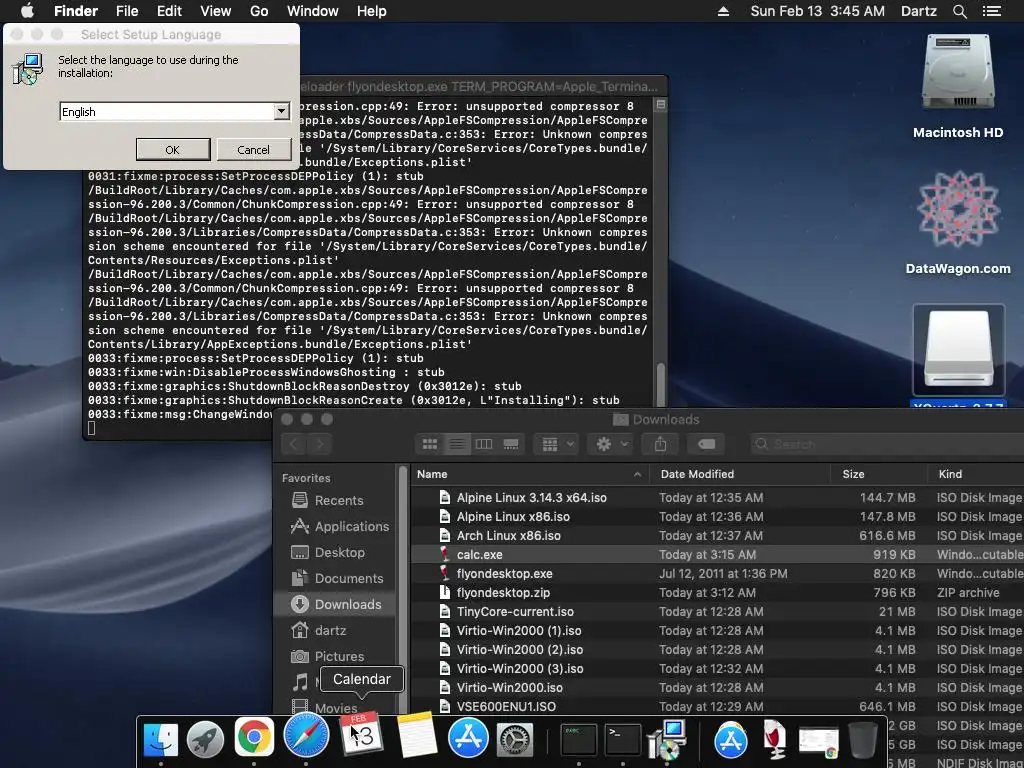This screenshot has width=1024, height=768.
Task: Open Google Chrome in the Dock
Action: tap(254, 738)
